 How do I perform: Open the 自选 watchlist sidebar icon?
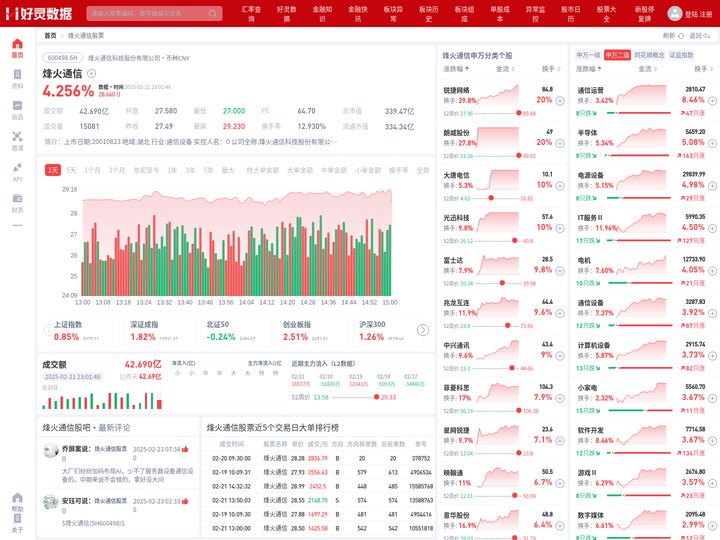click(17, 106)
